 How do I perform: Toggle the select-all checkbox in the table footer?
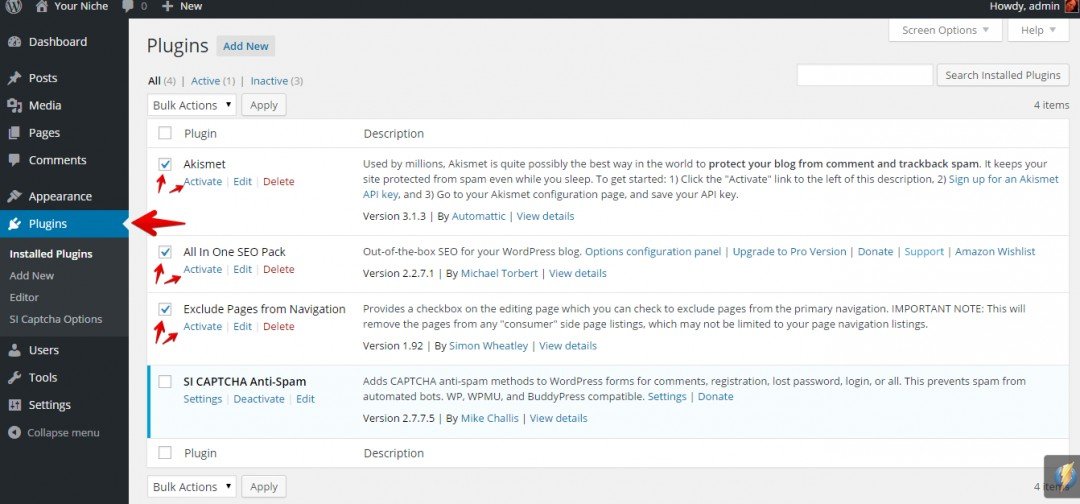(165, 453)
